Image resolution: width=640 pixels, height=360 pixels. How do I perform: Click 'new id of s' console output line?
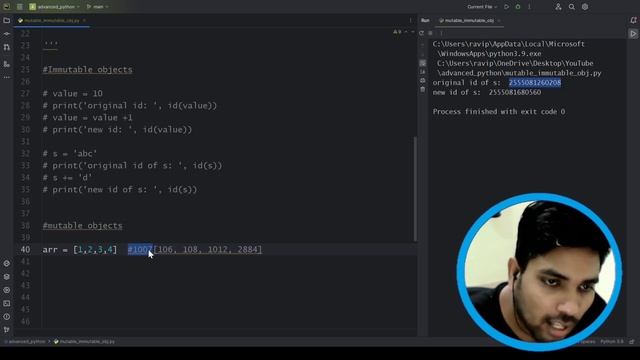click(487, 92)
